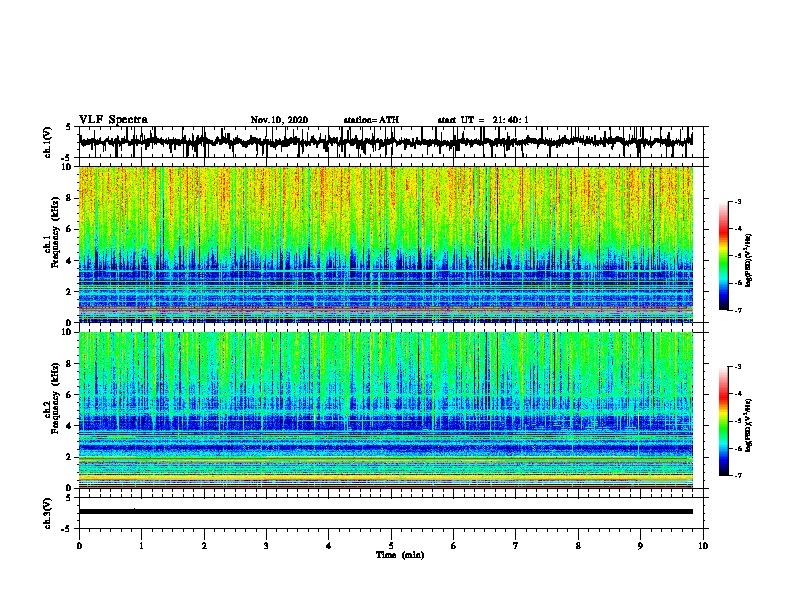
Task: Click the date "Nov.10, 2020"
Action: [x=279, y=120]
